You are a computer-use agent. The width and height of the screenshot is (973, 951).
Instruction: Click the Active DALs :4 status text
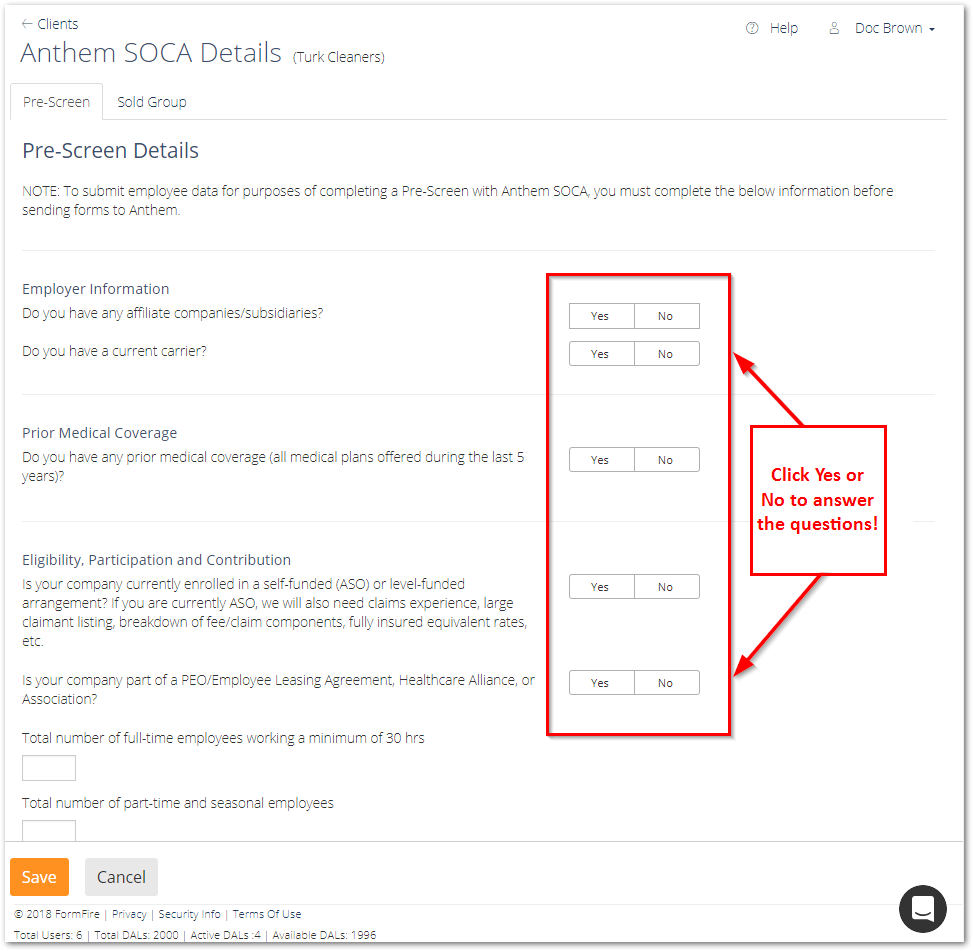click(x=225, y=935)
